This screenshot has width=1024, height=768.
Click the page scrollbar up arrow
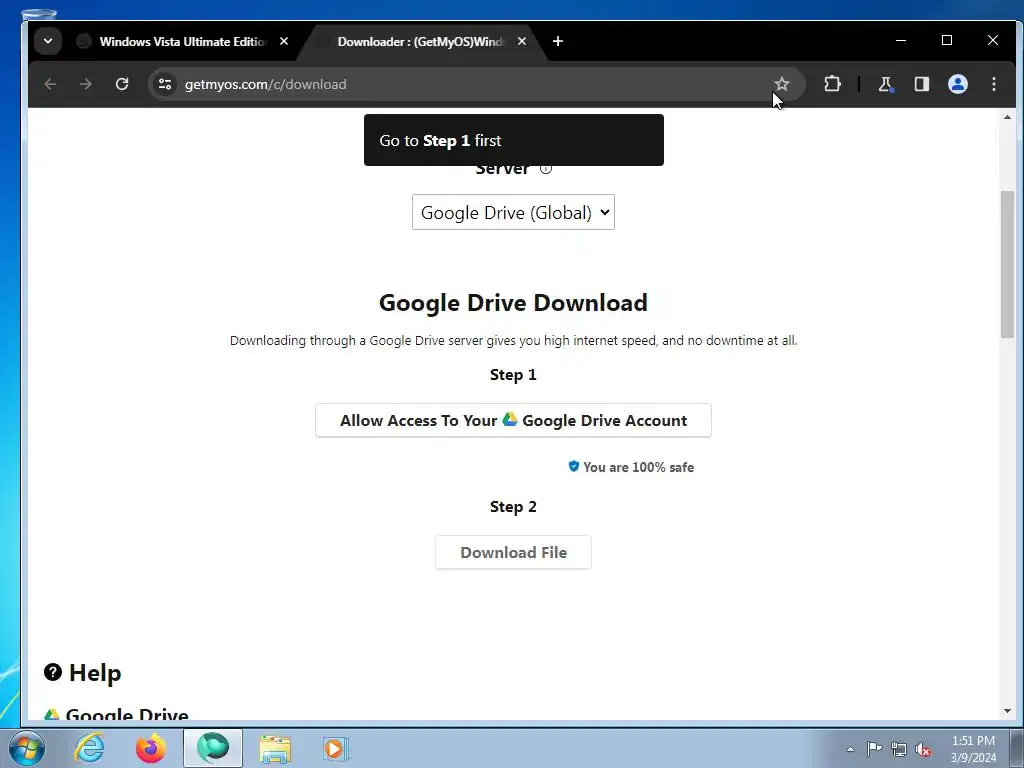1007,118
